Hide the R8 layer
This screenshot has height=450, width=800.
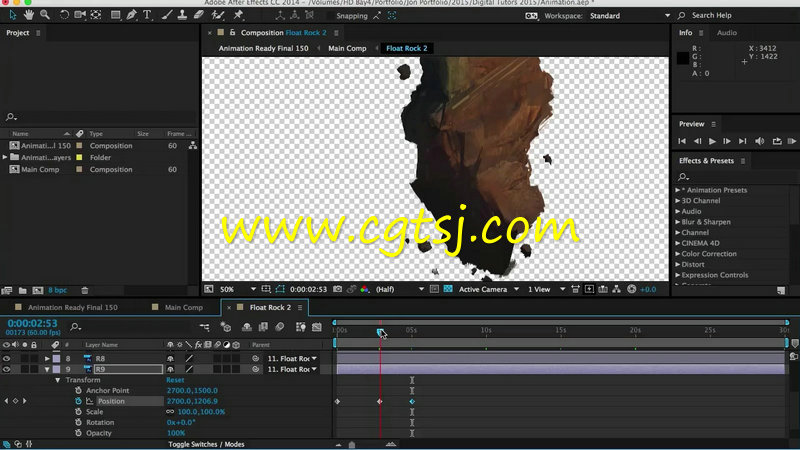tap(6, 358)
